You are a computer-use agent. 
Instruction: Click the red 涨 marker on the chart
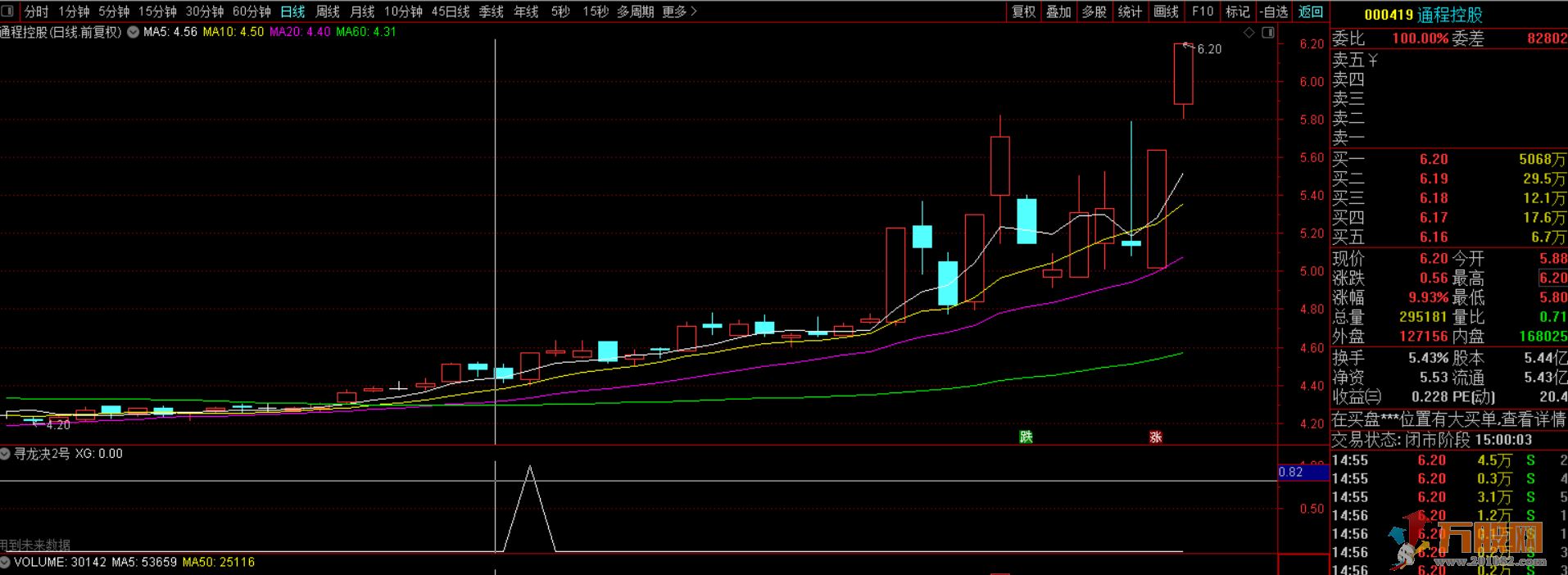click(1156, 437)
